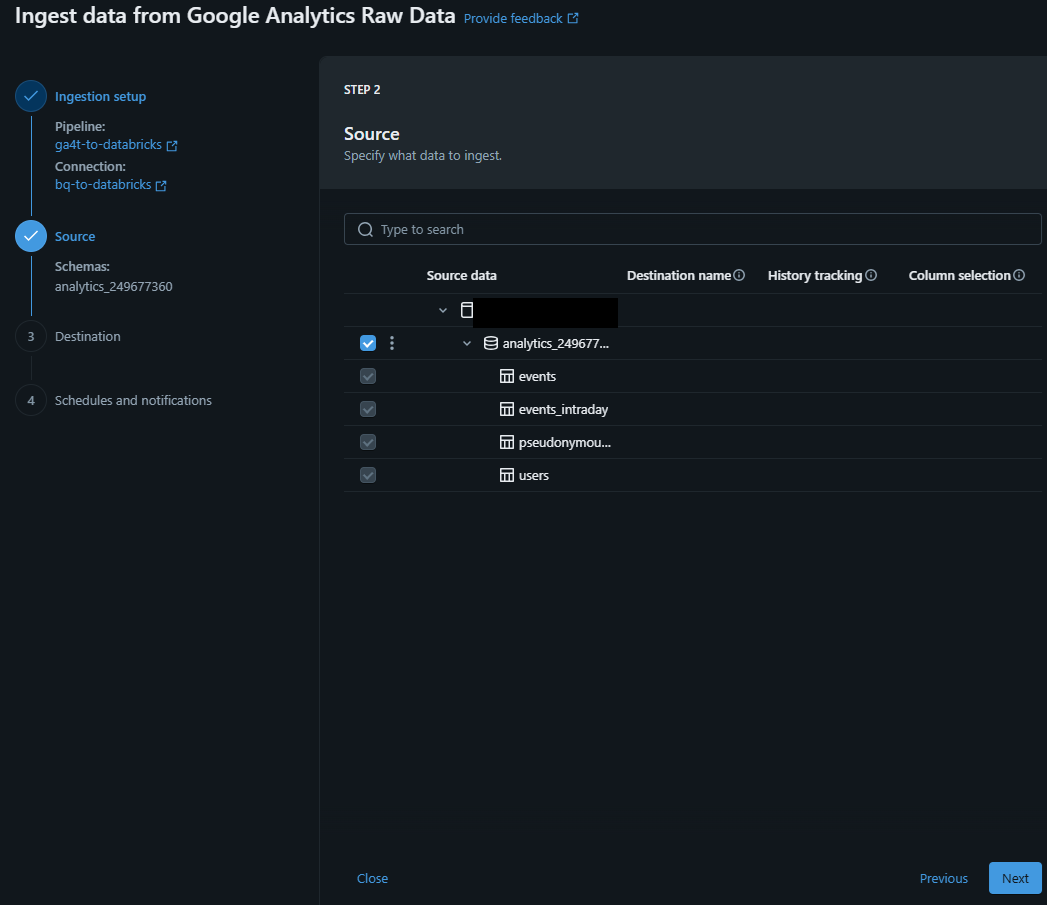This screenshot has height=905, width=1047.
Task: Click the table icon next to users
Action: tap(507, 475)
